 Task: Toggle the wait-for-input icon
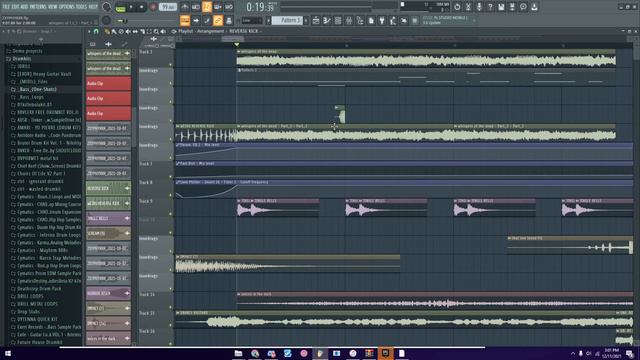(x=196, y=7)
